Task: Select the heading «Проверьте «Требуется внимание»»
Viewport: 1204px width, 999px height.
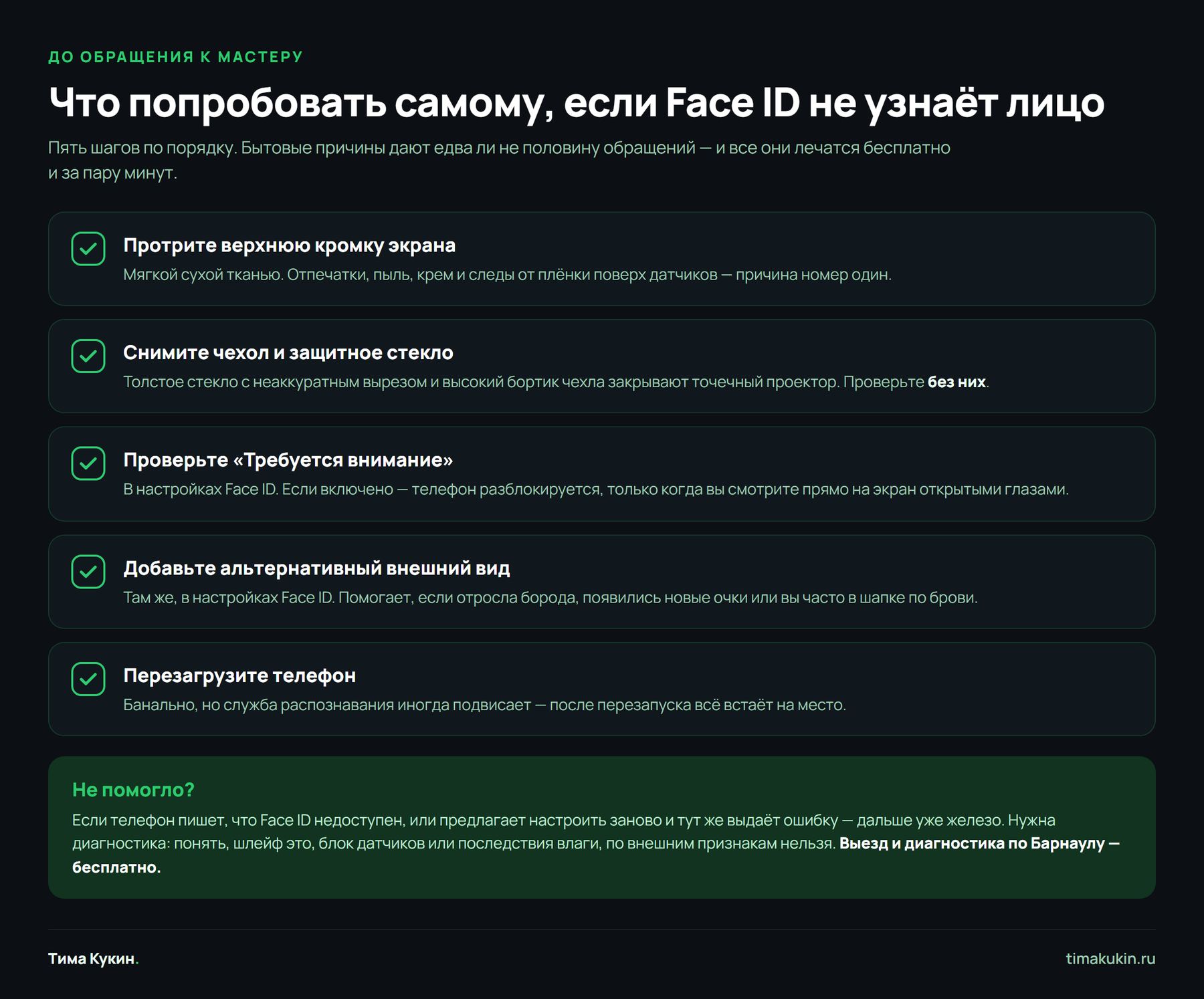Action: [x=288, y=460]
